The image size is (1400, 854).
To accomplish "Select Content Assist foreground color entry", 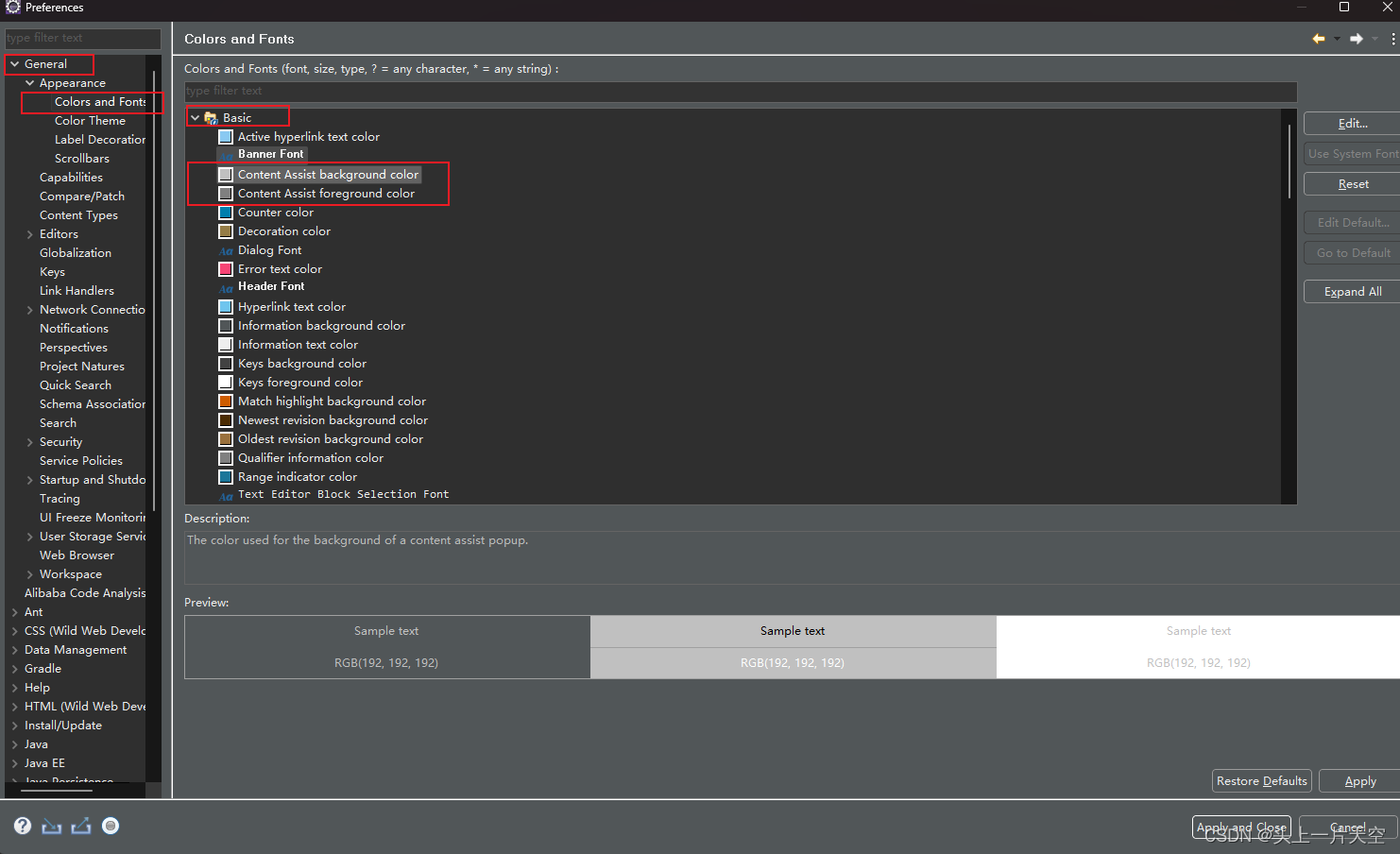I will coord(326,194).
